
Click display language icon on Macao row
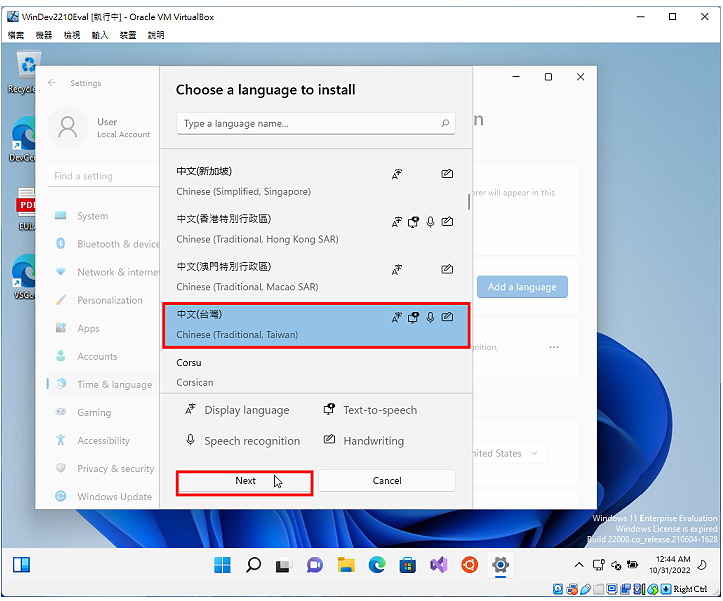point(397,269)
